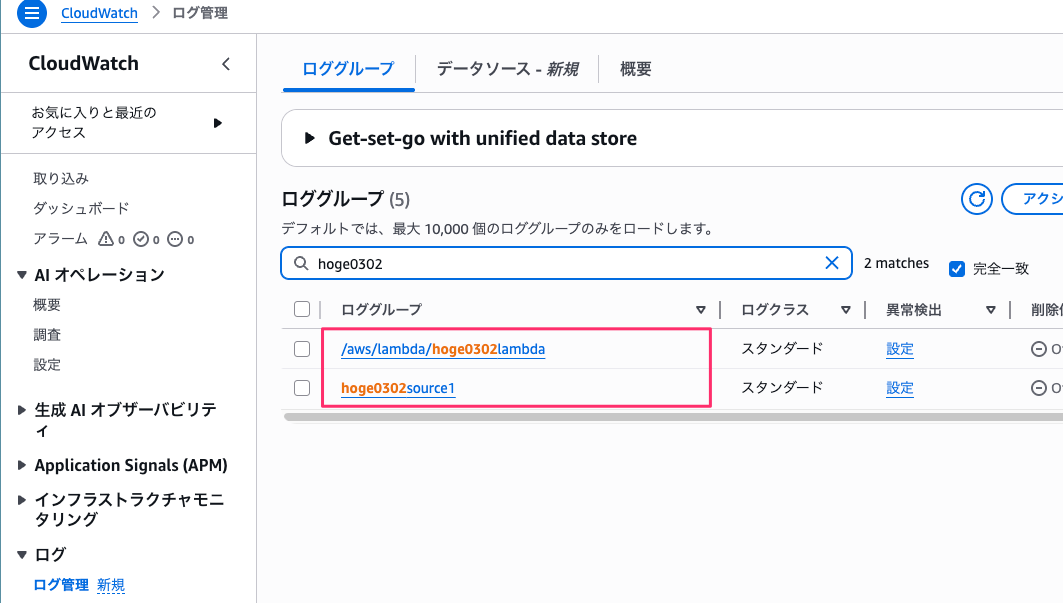
Task: Click the insufficient-data alarm icon
Action: tap(175, 239)
